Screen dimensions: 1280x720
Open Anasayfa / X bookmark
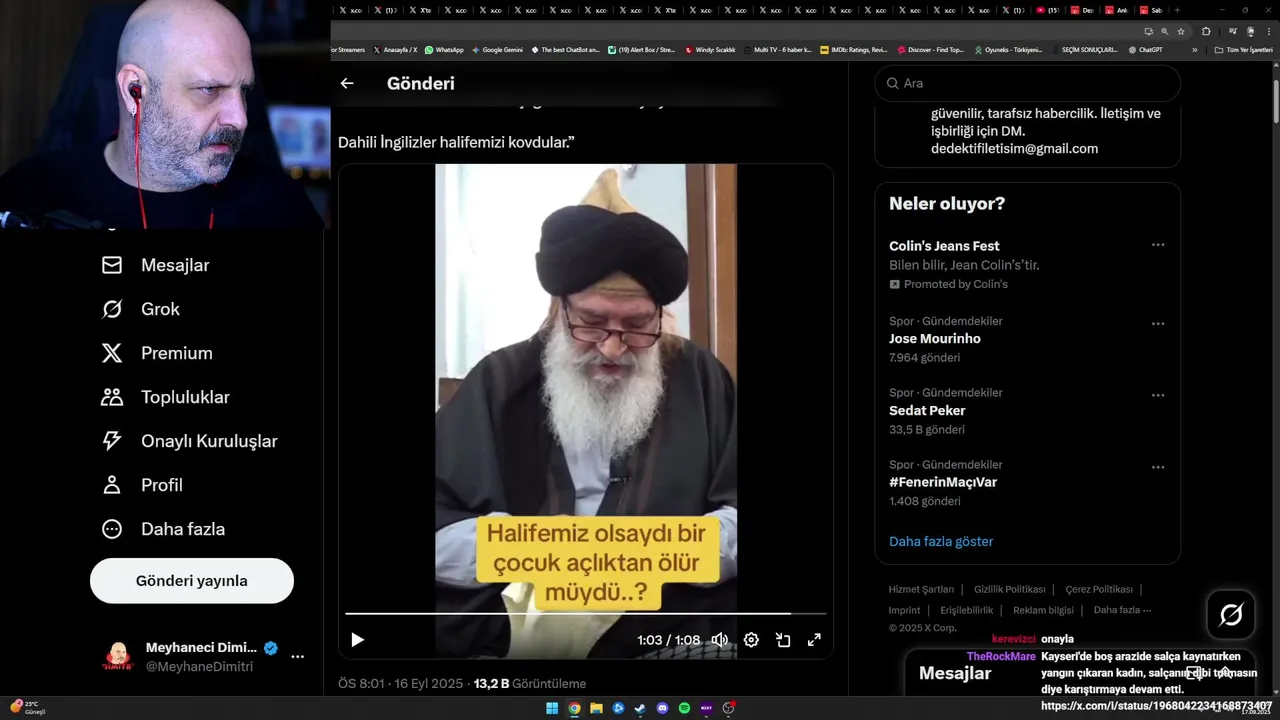pyautogui.click(x=395, y=50)
